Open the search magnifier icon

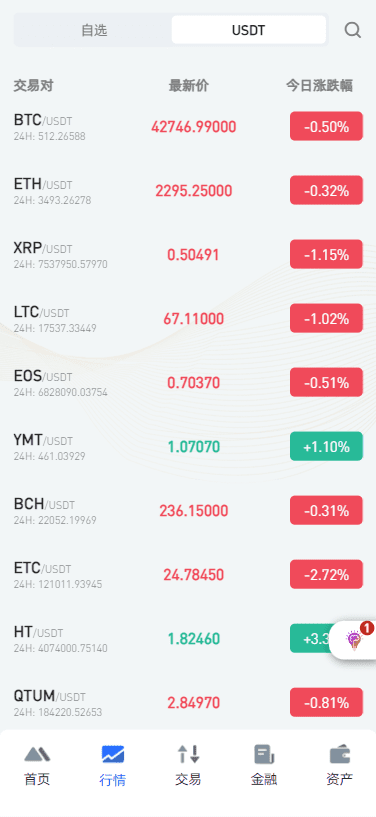tap(353, 30)
